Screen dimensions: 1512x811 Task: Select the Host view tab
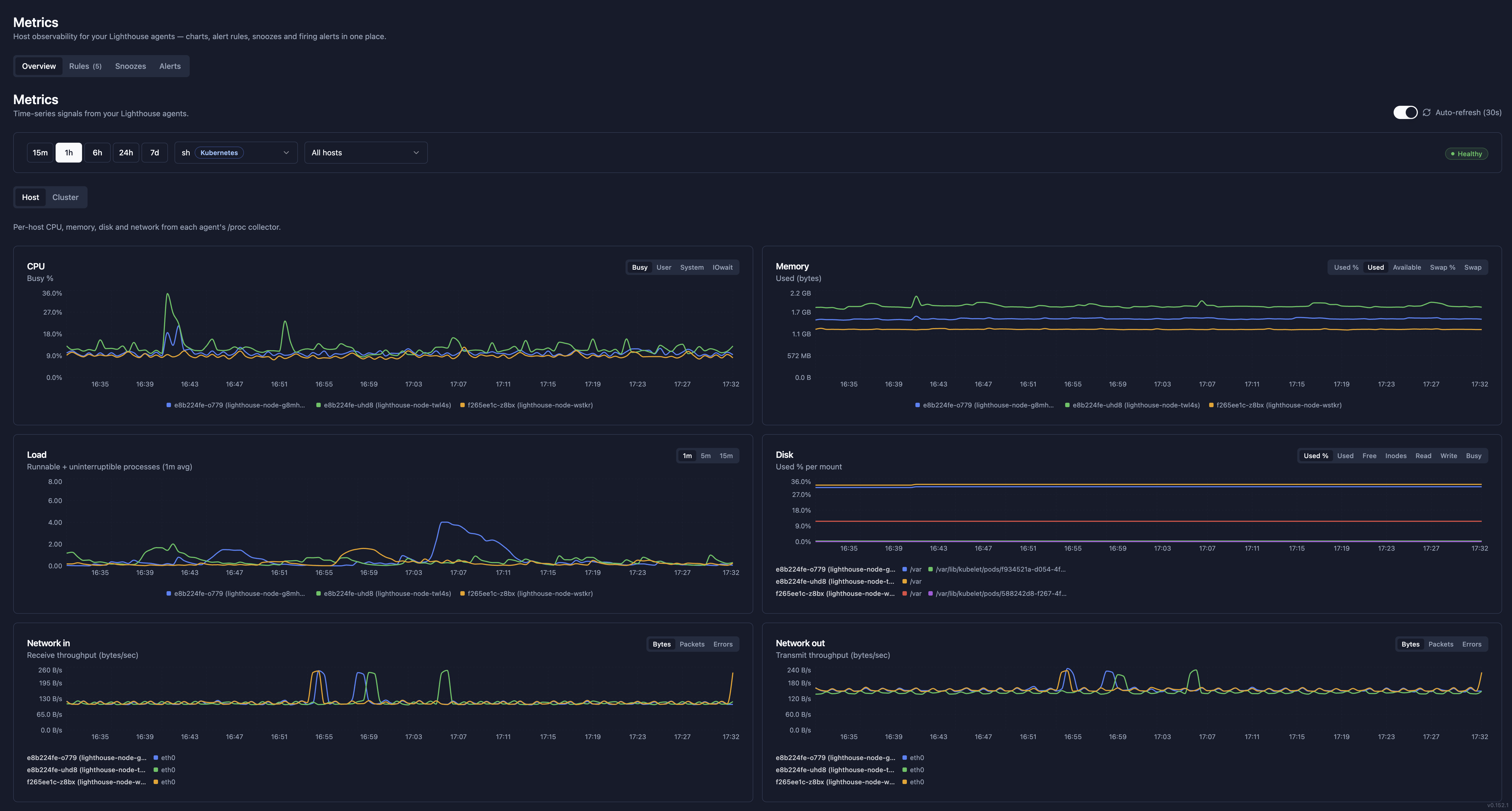click(31, 197)
